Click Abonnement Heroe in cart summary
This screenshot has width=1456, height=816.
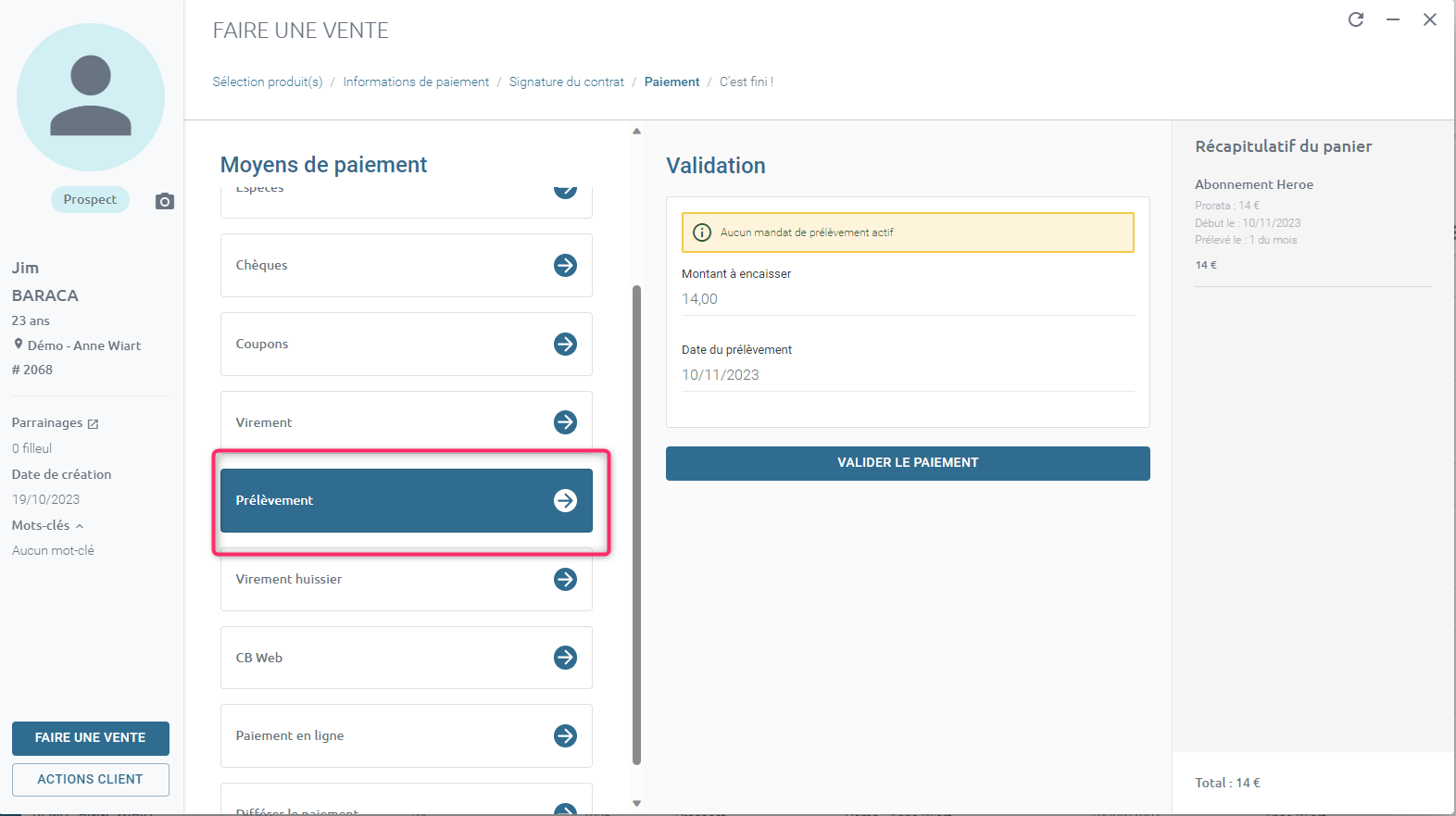(x=1254, y=184)
